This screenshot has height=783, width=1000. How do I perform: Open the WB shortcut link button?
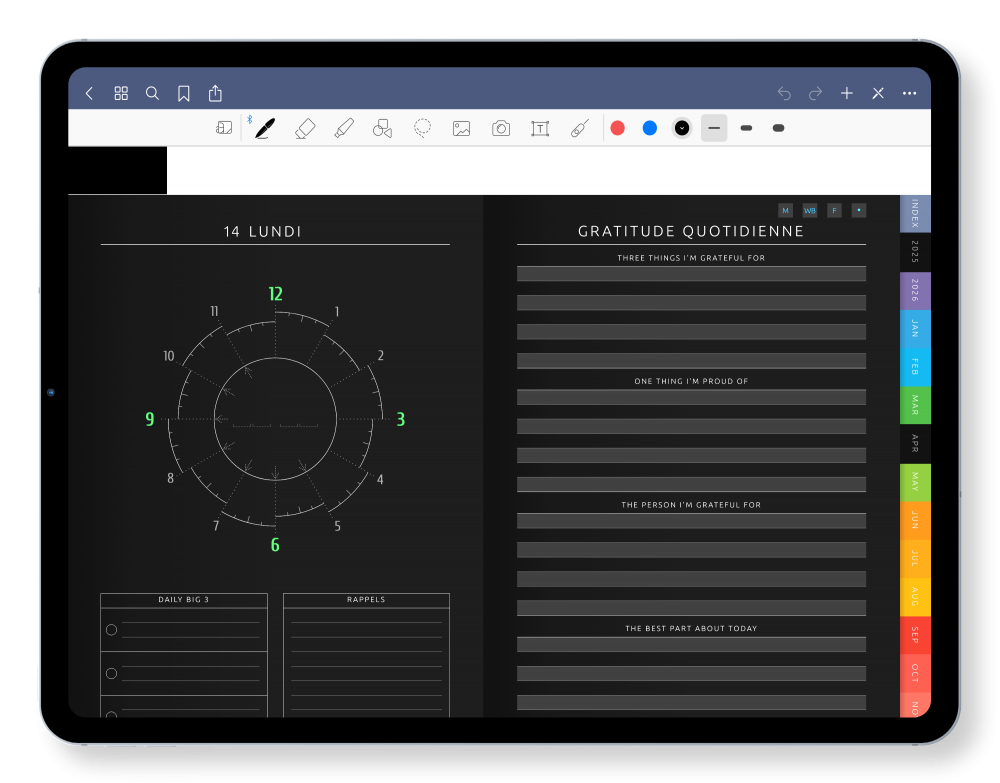point(810,210)
